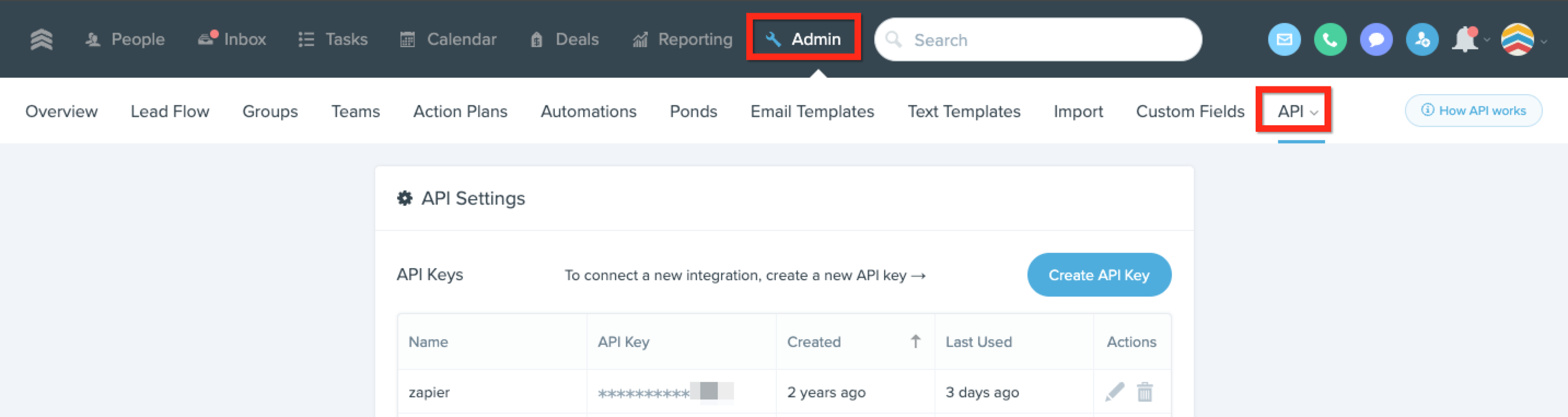Click the search magnifier icon
Screen dimensions: 1568x417
pyautogui.click(x=893, y=39)
